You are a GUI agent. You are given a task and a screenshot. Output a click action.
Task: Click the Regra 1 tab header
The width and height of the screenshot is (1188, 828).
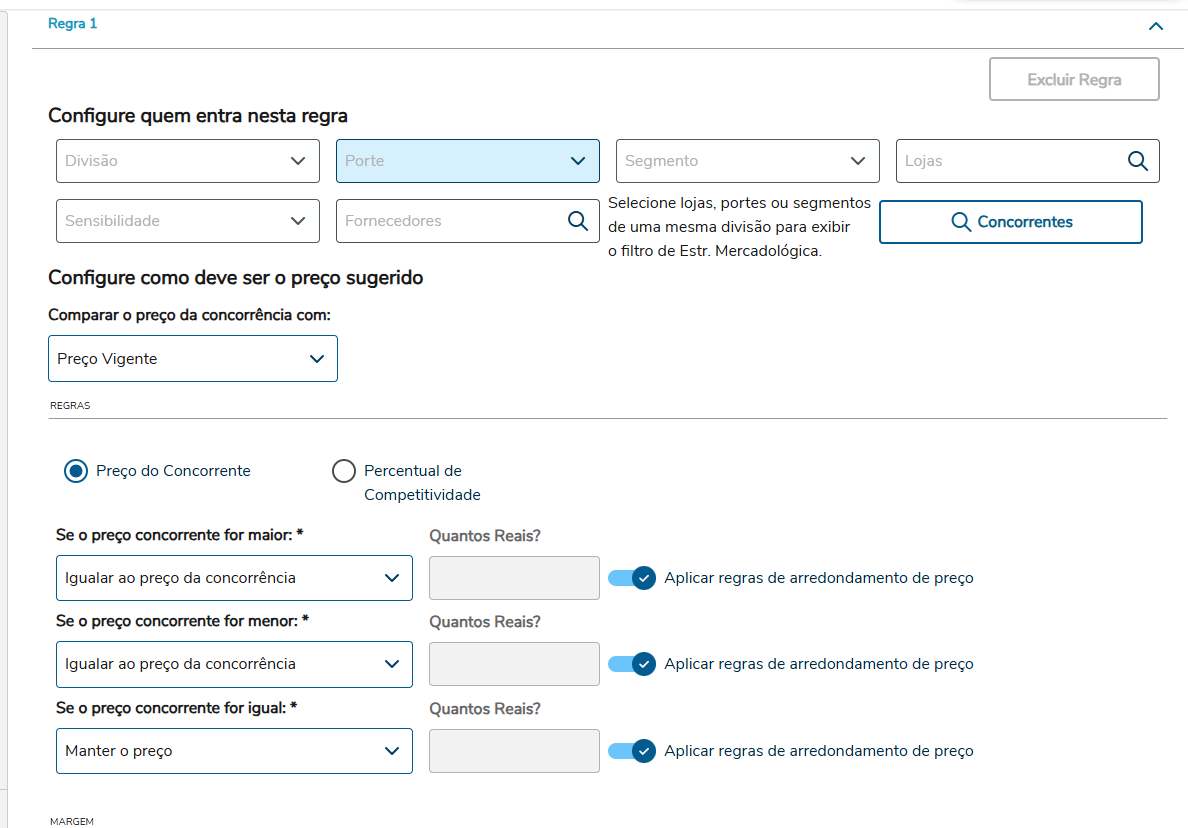pos(73,24)
